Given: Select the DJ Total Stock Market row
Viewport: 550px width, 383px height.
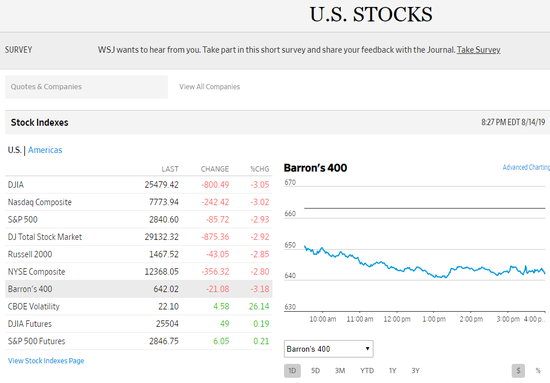Looking at the screenshot, I should tap(139, 237).
